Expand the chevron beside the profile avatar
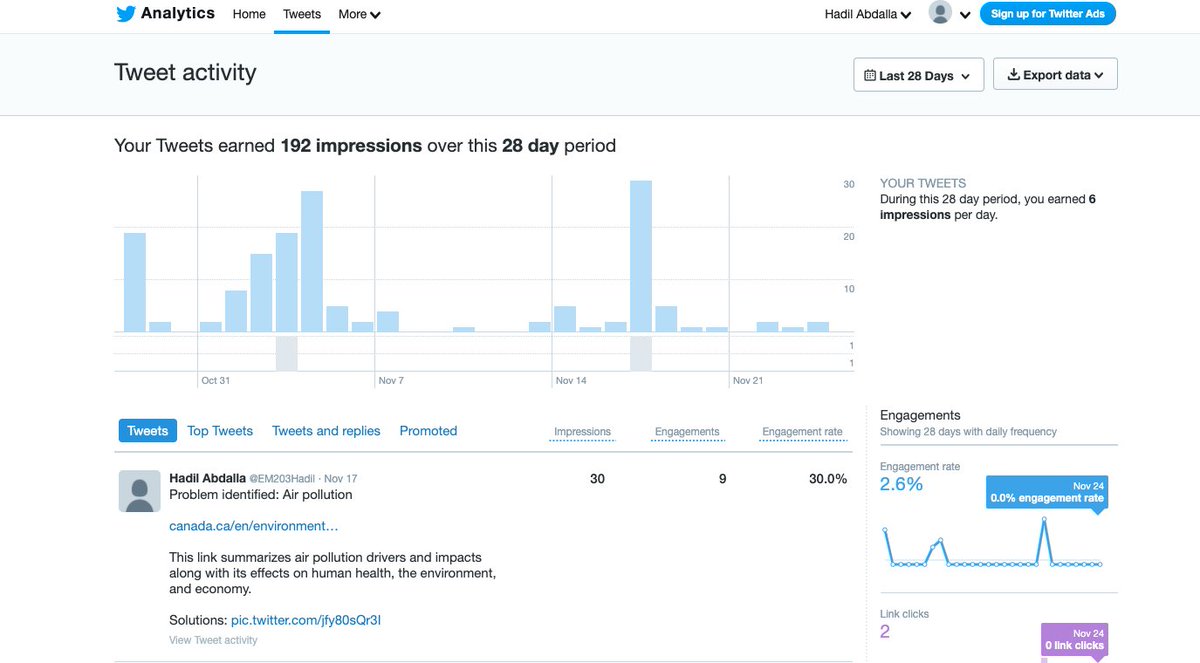This screenshot has height=663, width=1200. click(965, 15)
